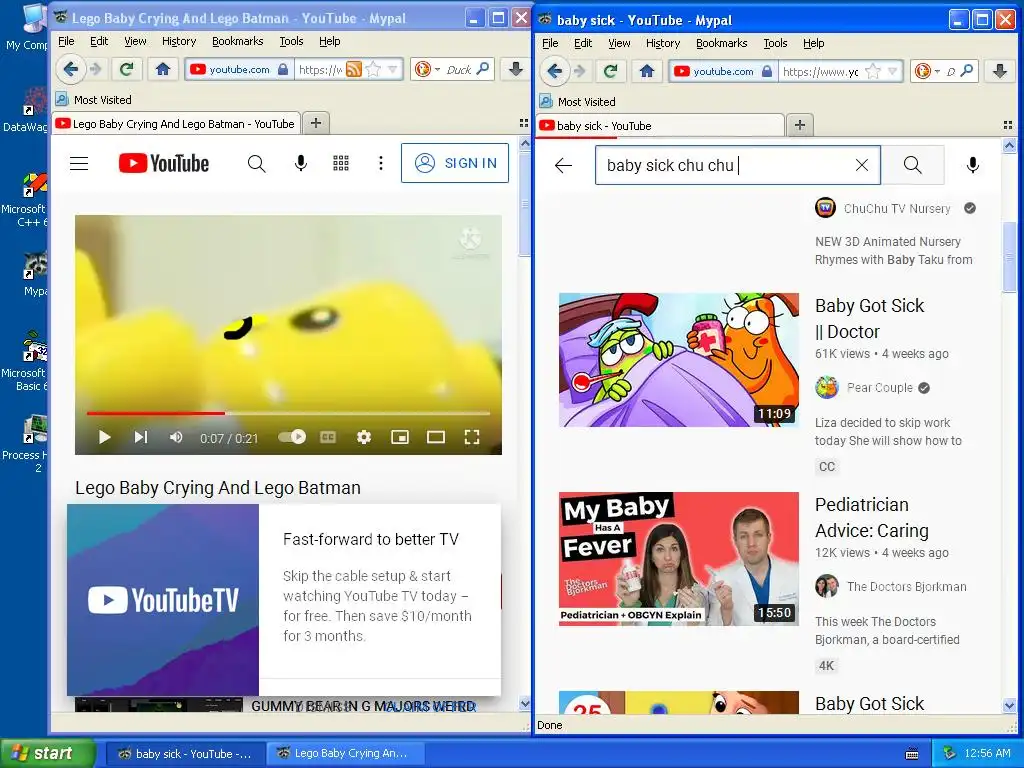
Task: Click RSS feed icon in left address bar
Action: [353, 69]
